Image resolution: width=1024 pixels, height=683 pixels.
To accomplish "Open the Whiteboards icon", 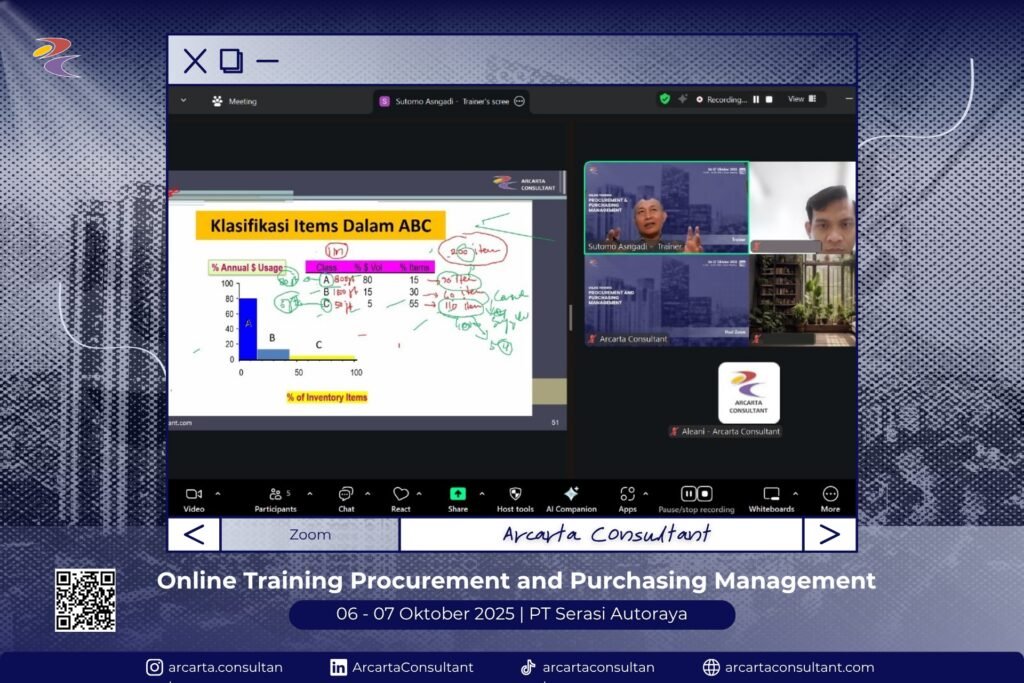I will (x=771, y=494).
